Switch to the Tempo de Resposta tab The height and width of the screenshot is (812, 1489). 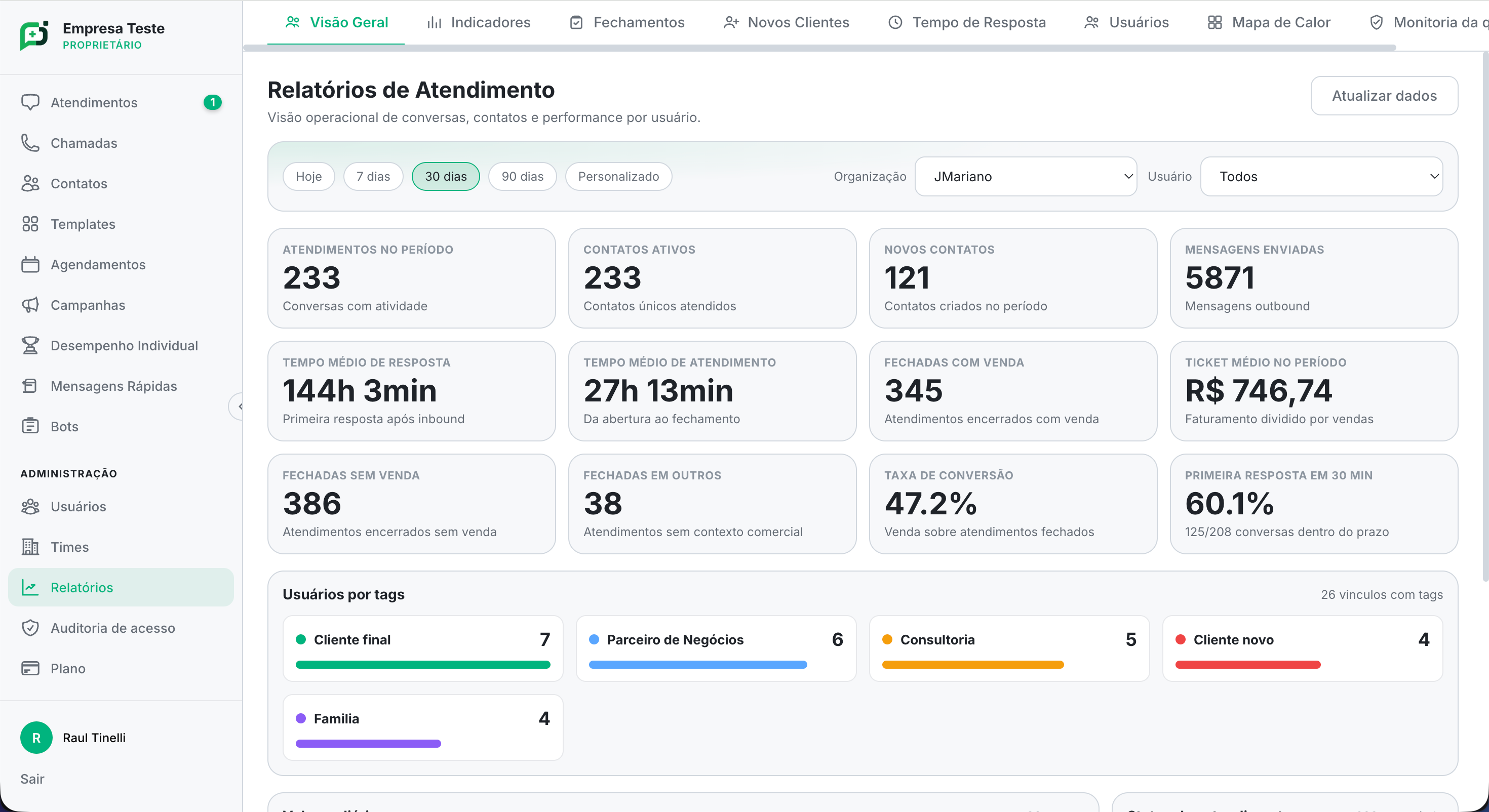[x=967, y=22]
